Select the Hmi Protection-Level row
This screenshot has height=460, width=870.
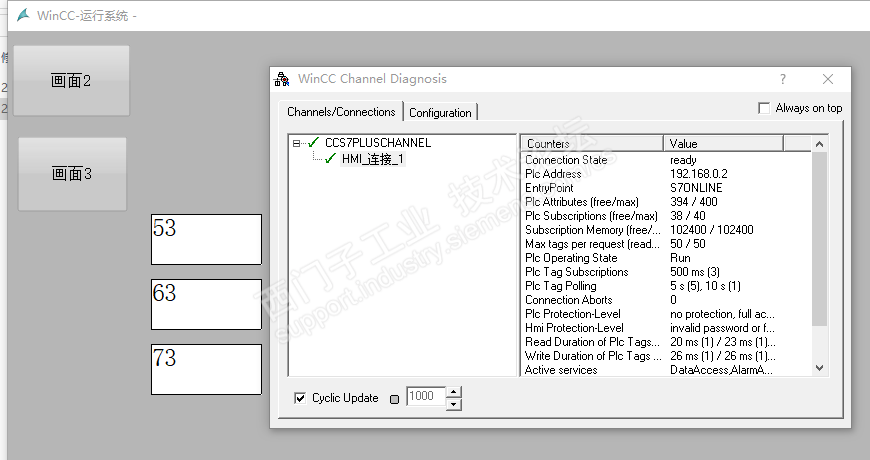pos(666,328)
